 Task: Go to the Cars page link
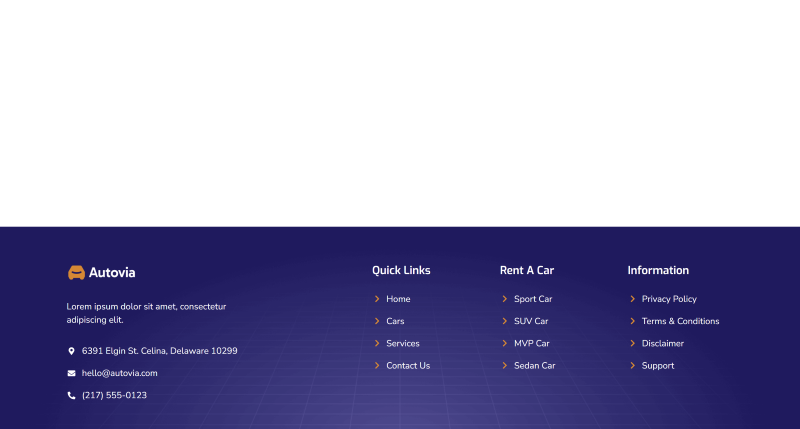pos(395,321)
